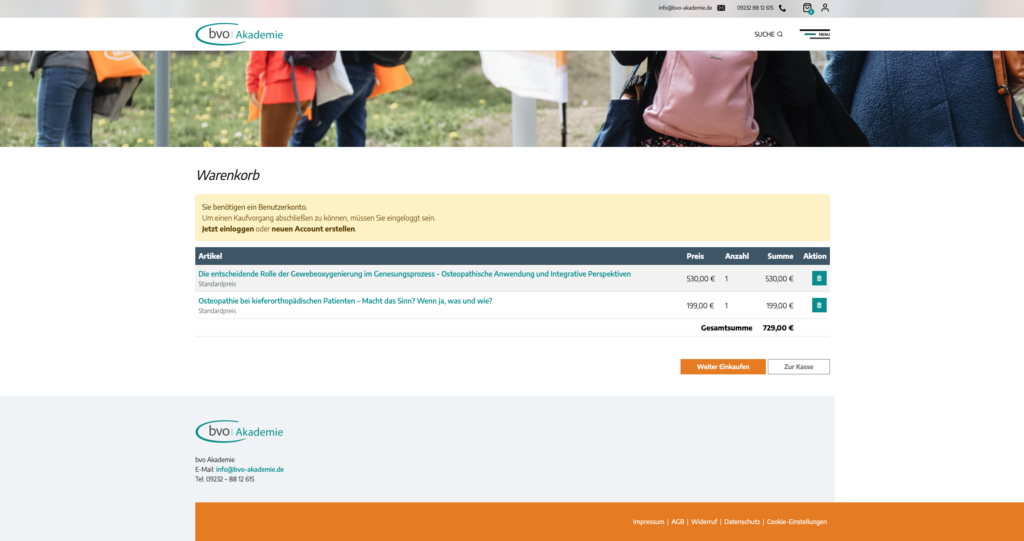Viewport: 1024px width, 541px height.
Task: Follow the Jetzt einloggen link
Action: click(x=228, y=229)
